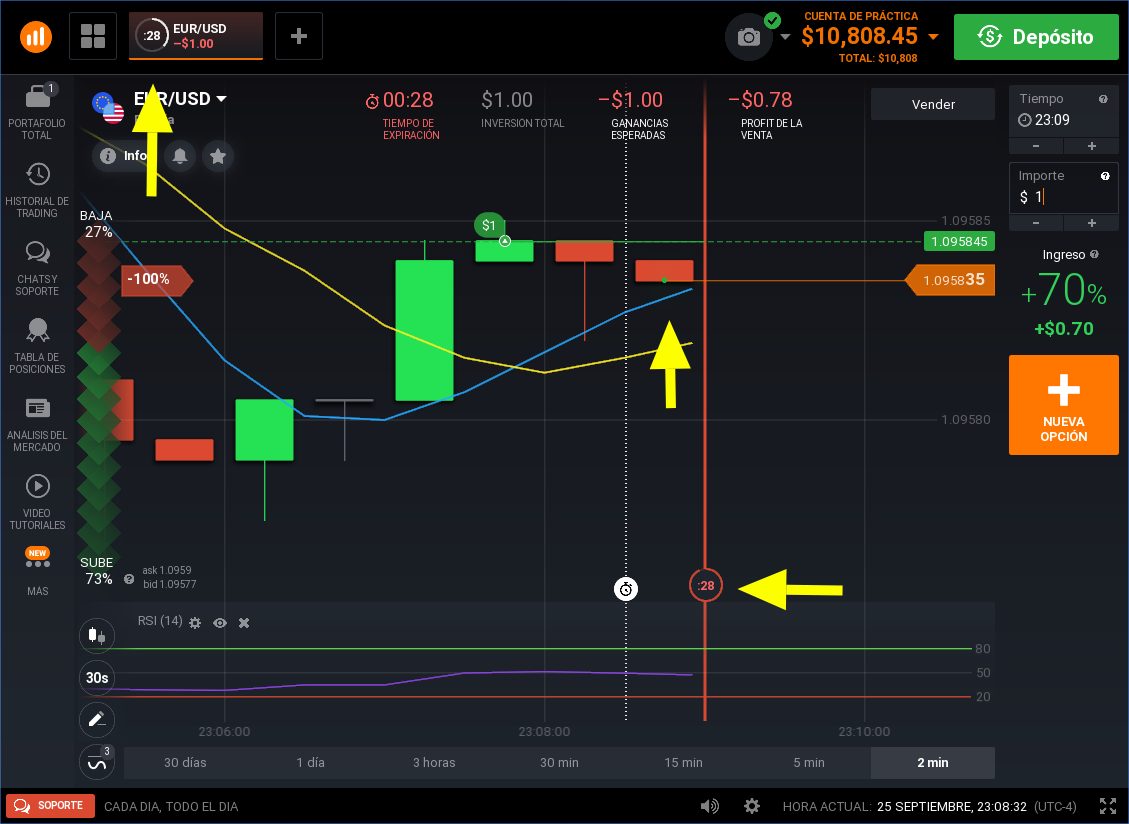Open Historial de Trading sidebar item

[x=37, y=190]
